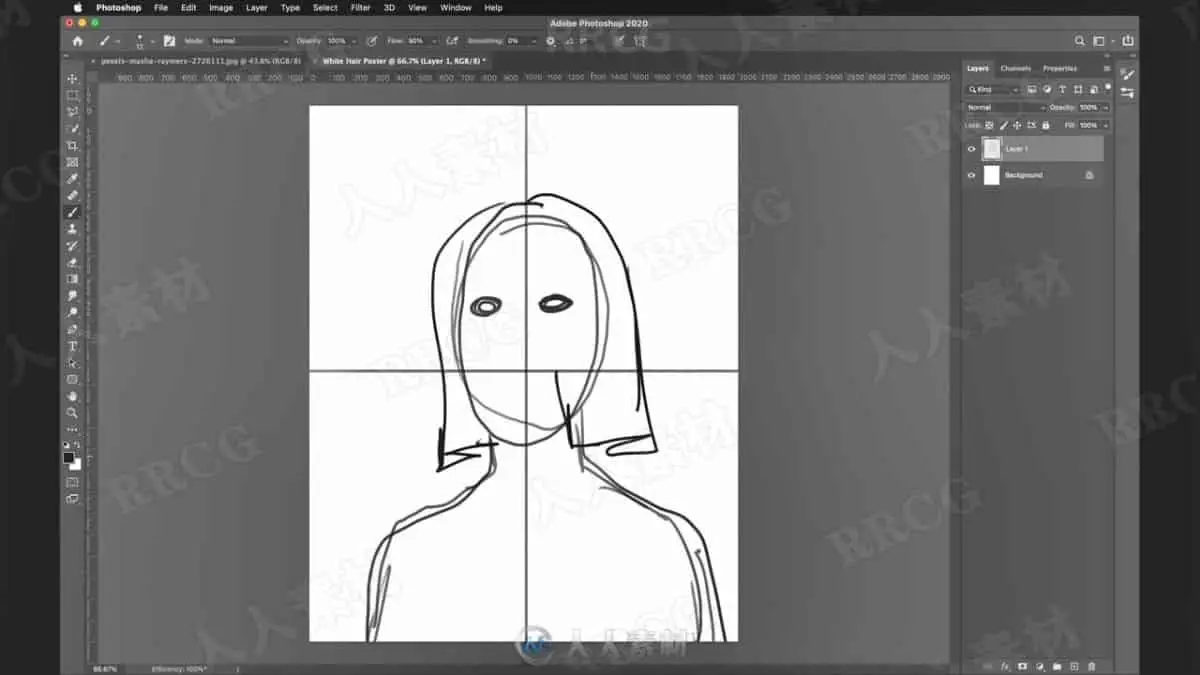Open the Window menu
1200x675 pixels.
click(x=455, y=7)
